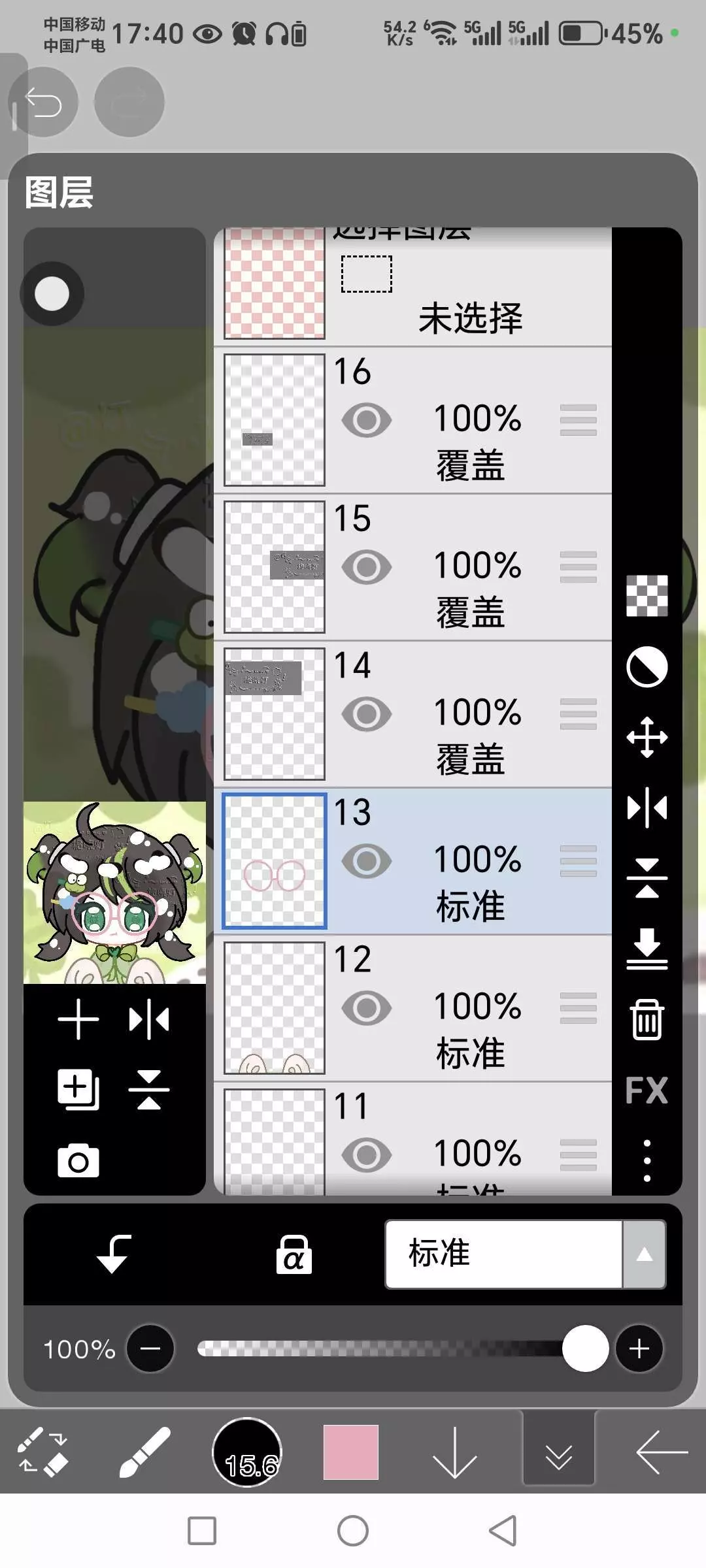Hide layer 12 using its eye
Image resolution: width=706 pixels, height=1568 pixels.
(367, 1008)
